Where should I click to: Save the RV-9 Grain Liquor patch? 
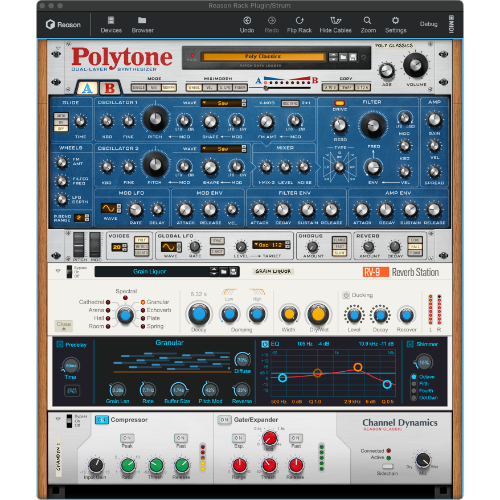pyautogui.click(x=234, y=272)
